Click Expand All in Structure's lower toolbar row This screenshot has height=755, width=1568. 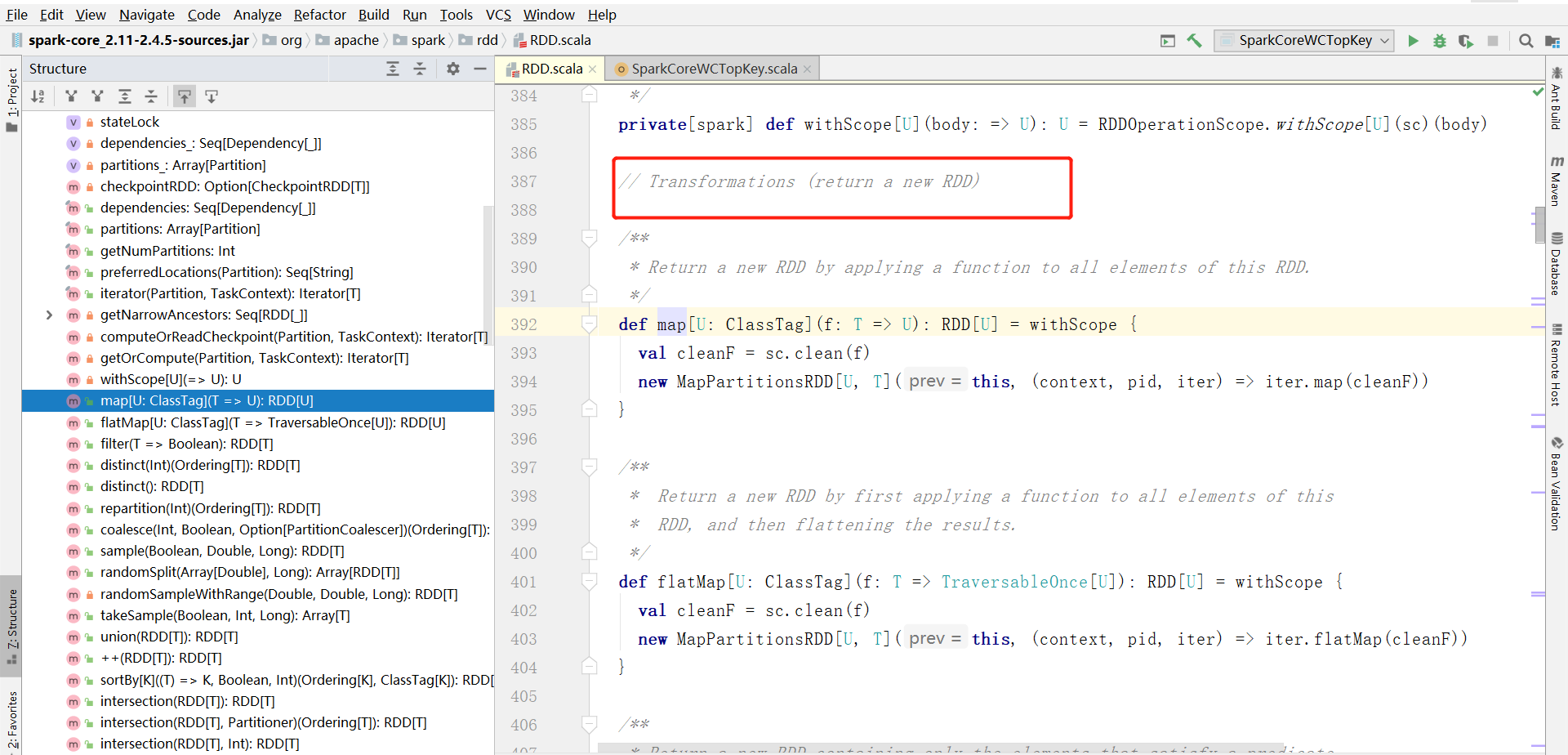pyautogui.click(x=125, y=96)
